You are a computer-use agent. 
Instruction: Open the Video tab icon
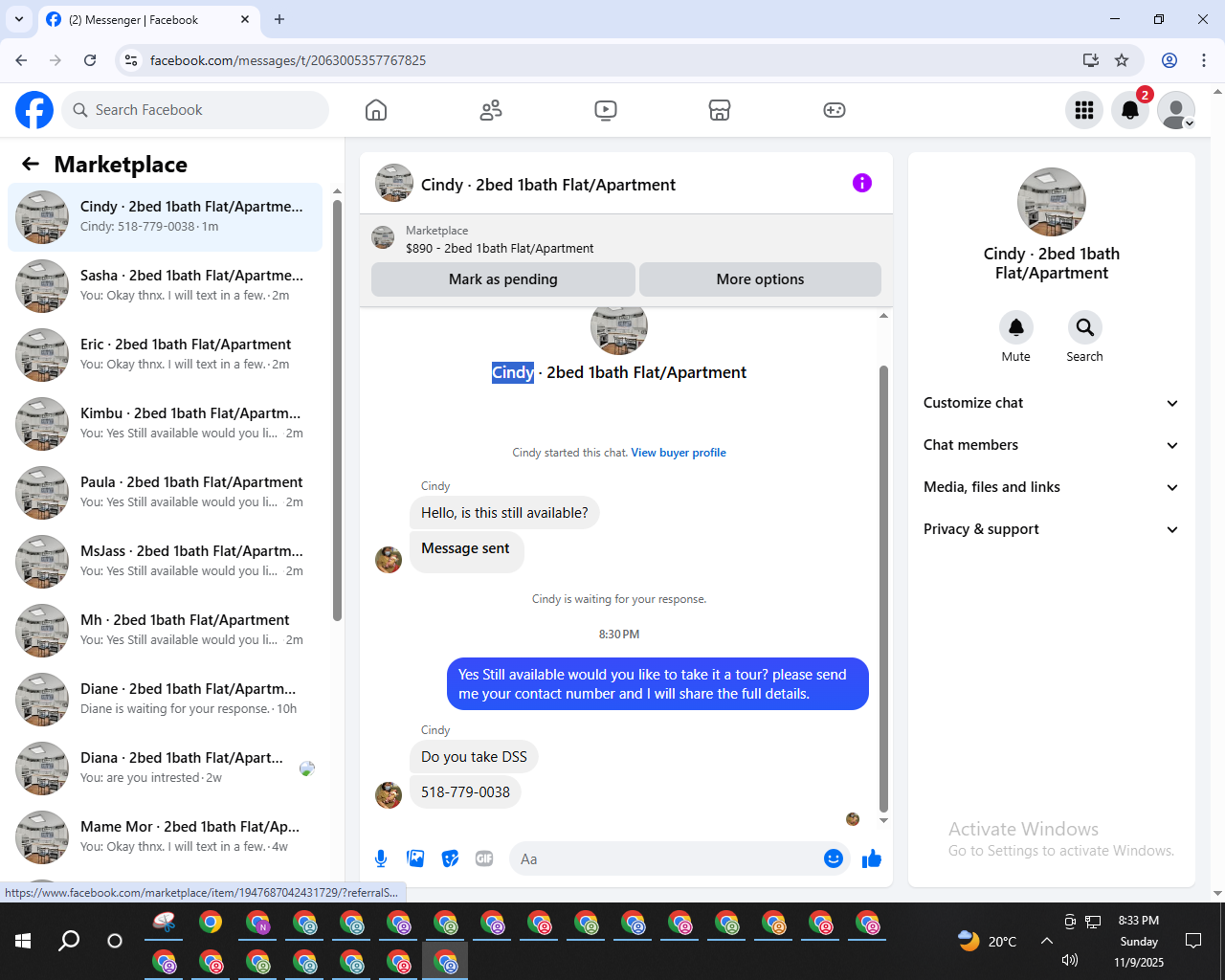click(x=606, y=110)
